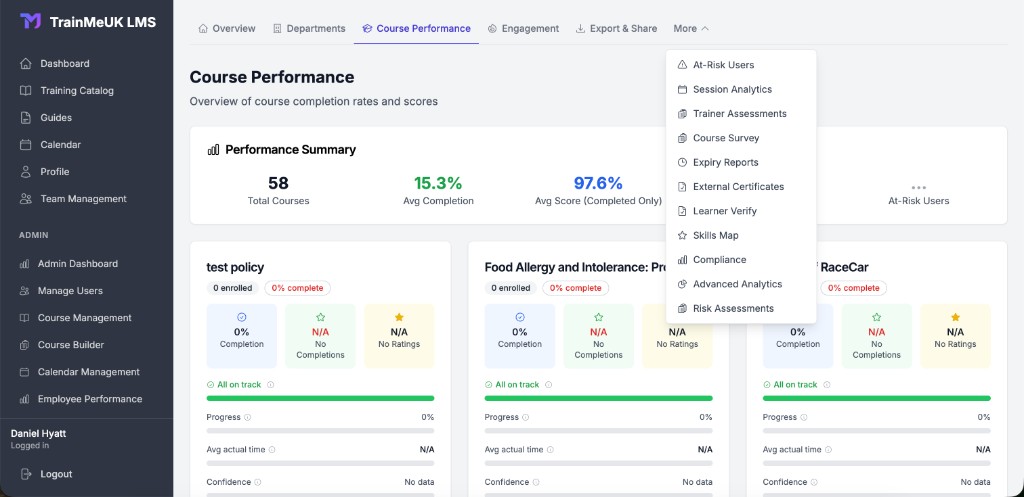The image size is (1024, 497).
Task: Click the More menu chevron arrow
Action: pyautogui.click(x=705, y=29)
